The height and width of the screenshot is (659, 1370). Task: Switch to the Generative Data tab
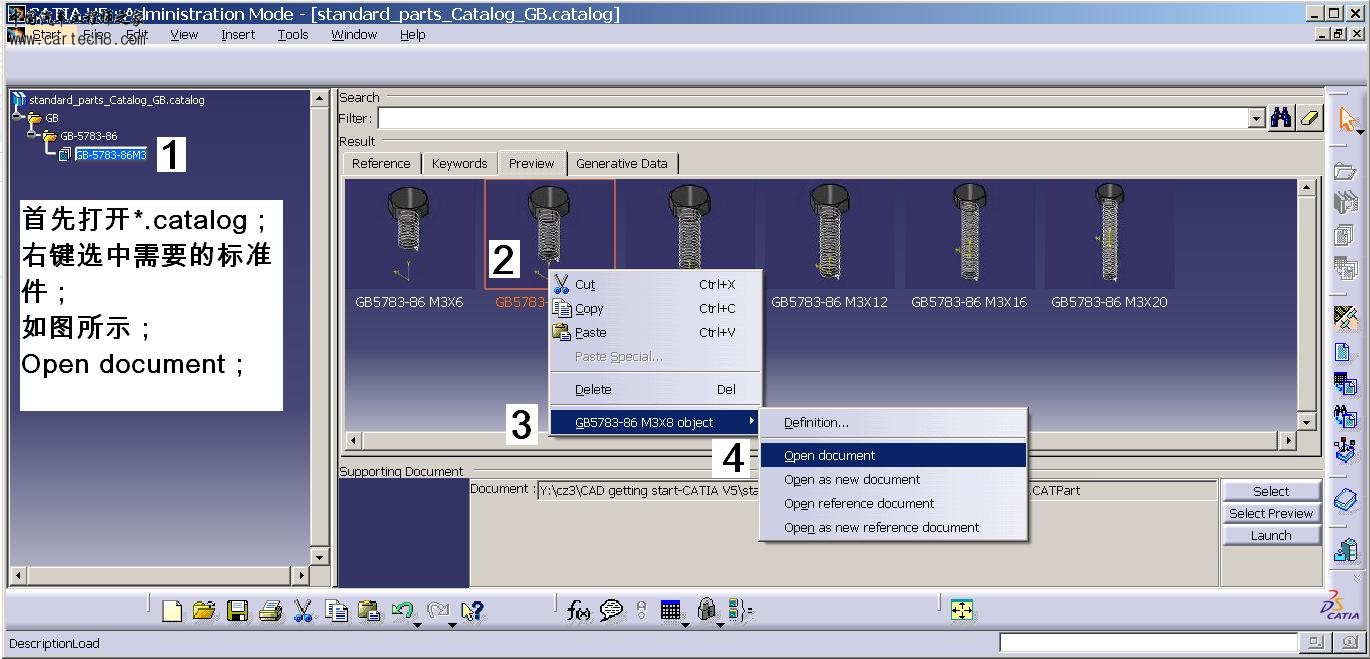(x=621, y=163)
